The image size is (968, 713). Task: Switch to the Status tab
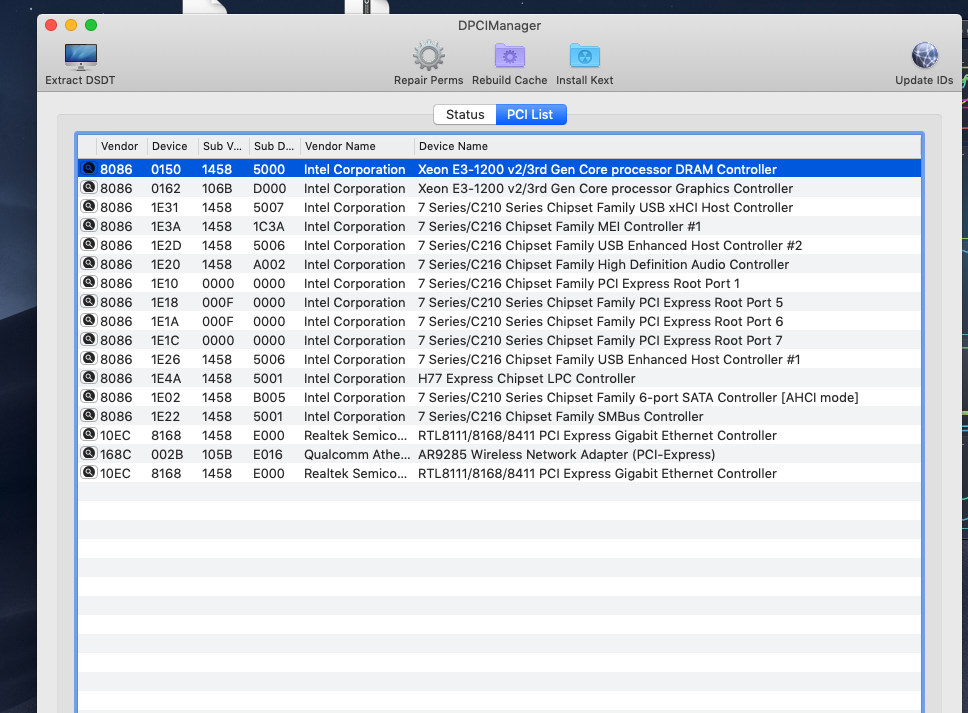(465, 114)
